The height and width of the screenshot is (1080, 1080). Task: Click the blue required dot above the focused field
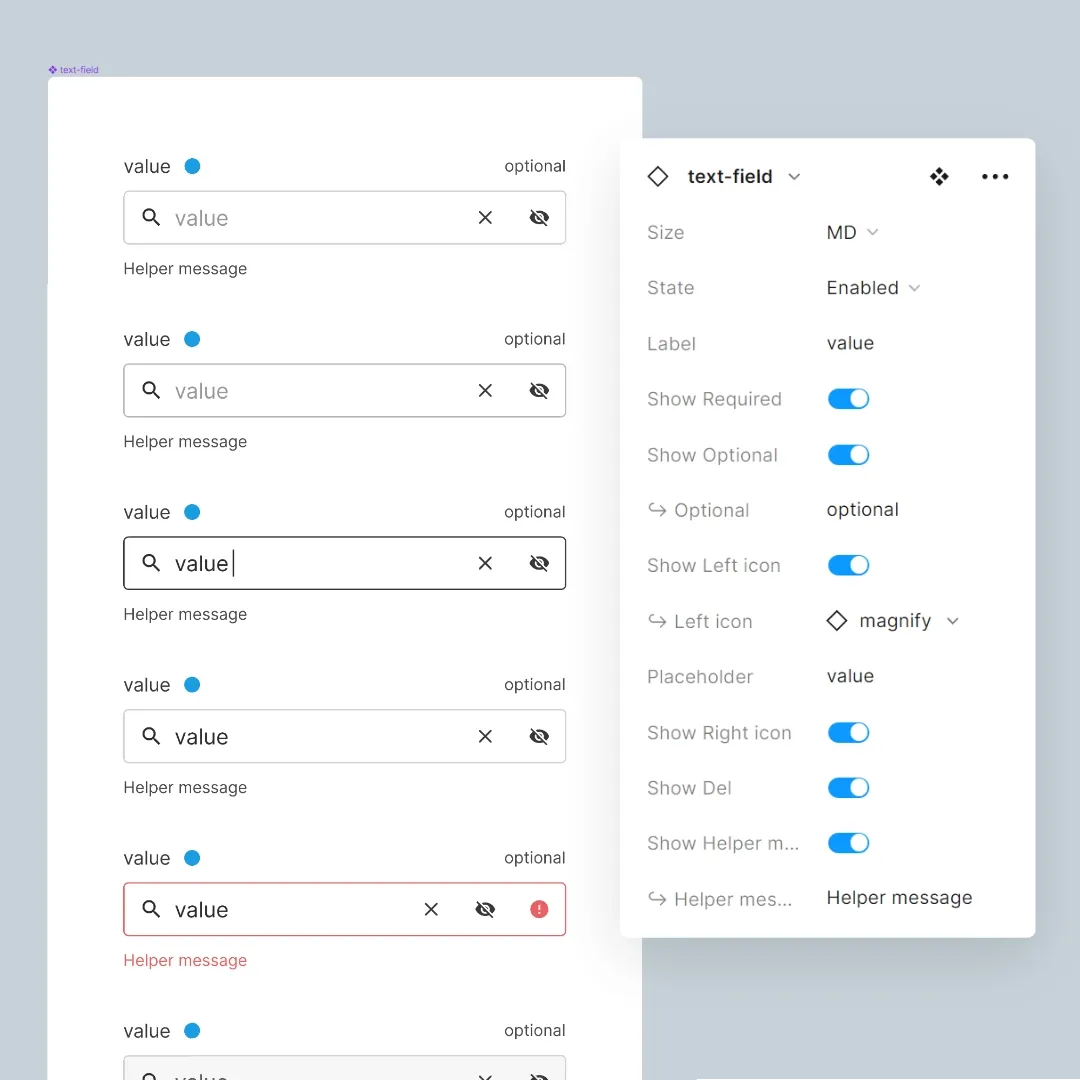point(192,512)
